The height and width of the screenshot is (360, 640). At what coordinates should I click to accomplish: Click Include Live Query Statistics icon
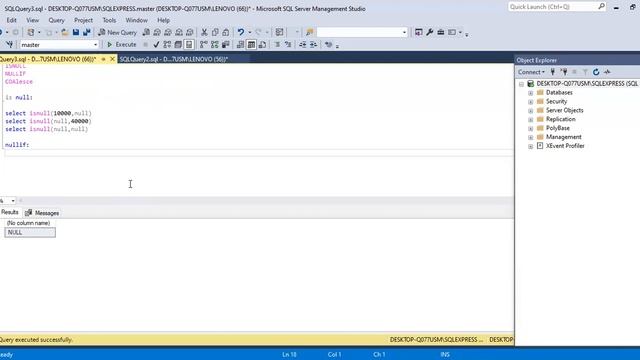tap(215, 44)
